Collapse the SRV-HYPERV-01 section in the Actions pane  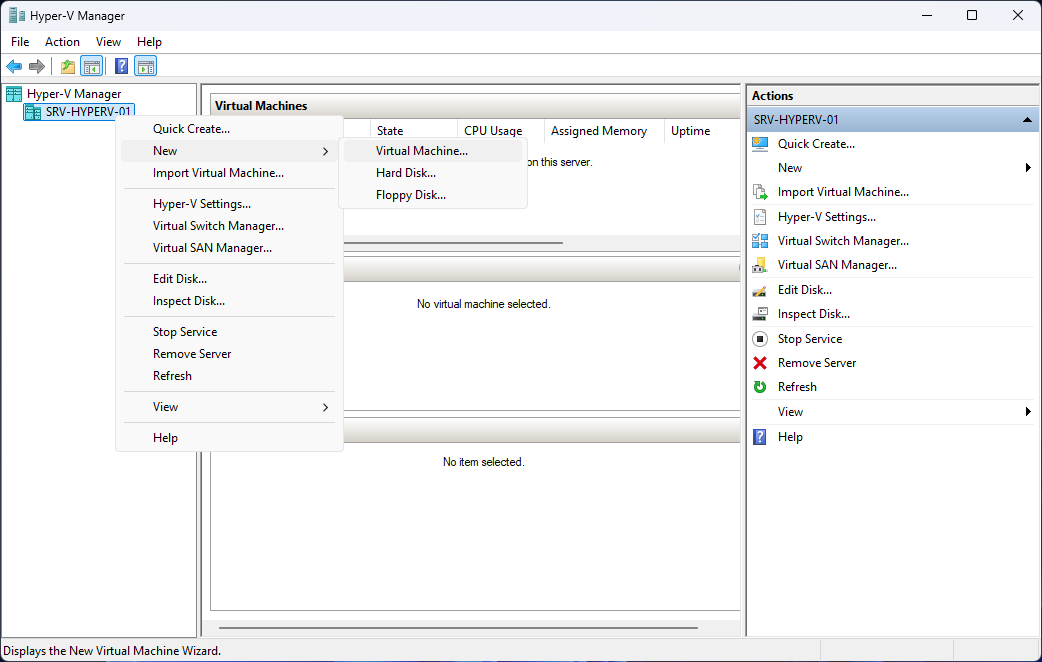[x=1027, y=120]
